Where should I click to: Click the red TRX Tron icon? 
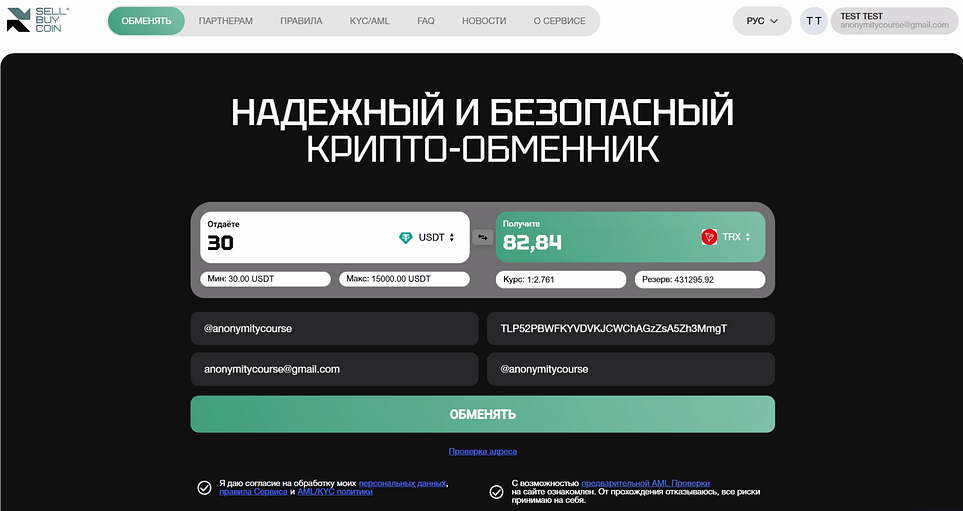click(709, 236)
